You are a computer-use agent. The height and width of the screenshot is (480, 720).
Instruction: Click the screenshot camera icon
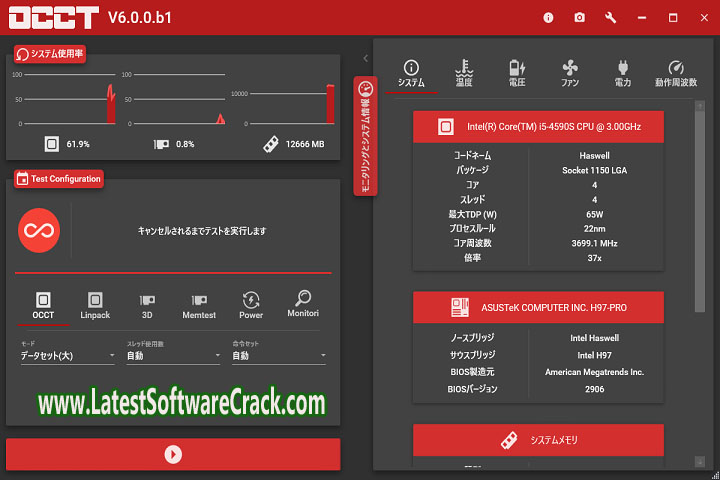coord(579,17)
